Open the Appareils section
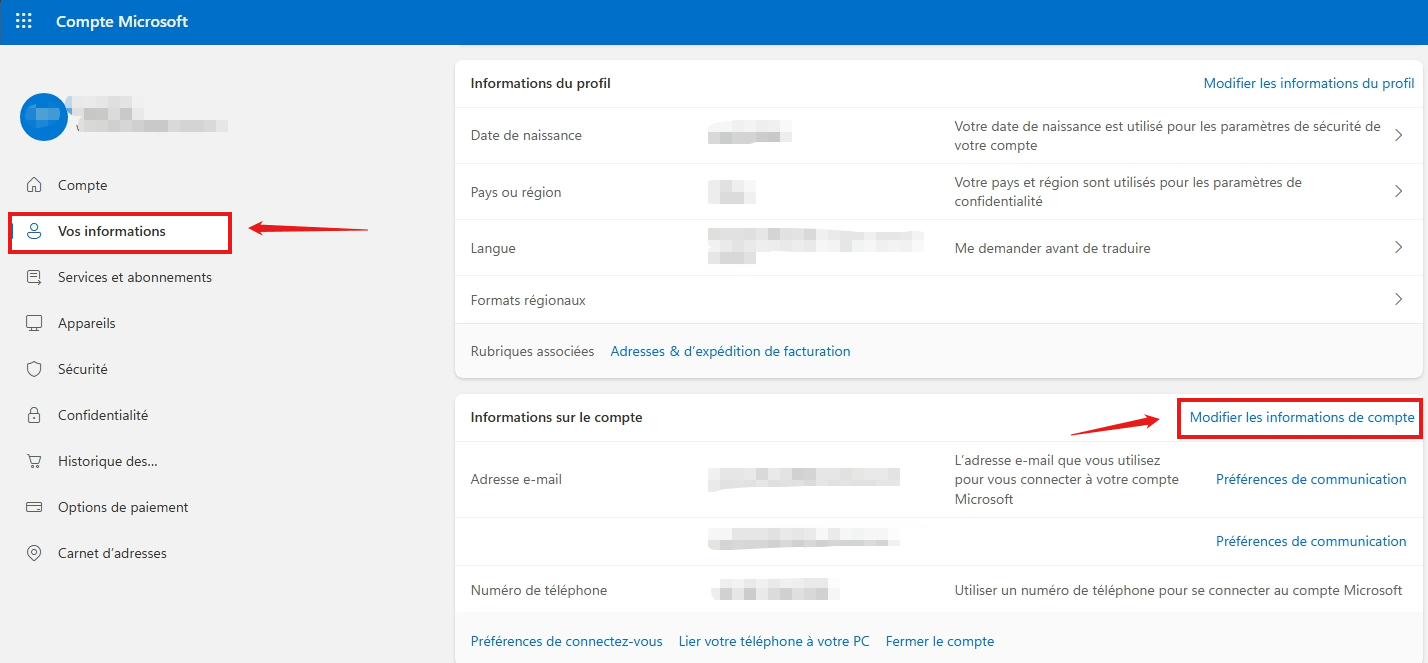The width and height of the screenshot is (1428, 663). point(87,323)
